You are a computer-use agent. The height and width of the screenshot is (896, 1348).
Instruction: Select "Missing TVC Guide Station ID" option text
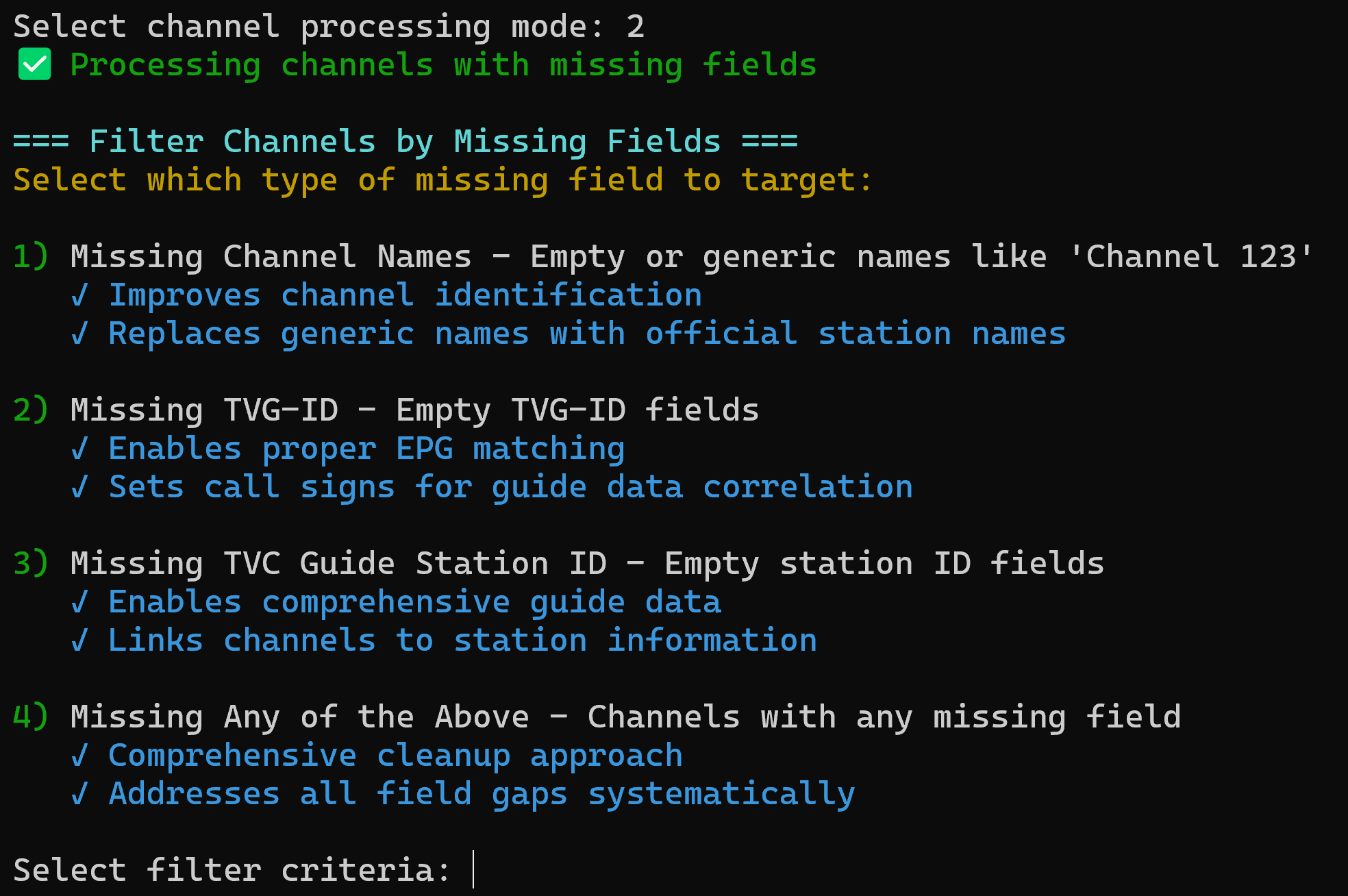pyautogui.click(x=338, y=564)
